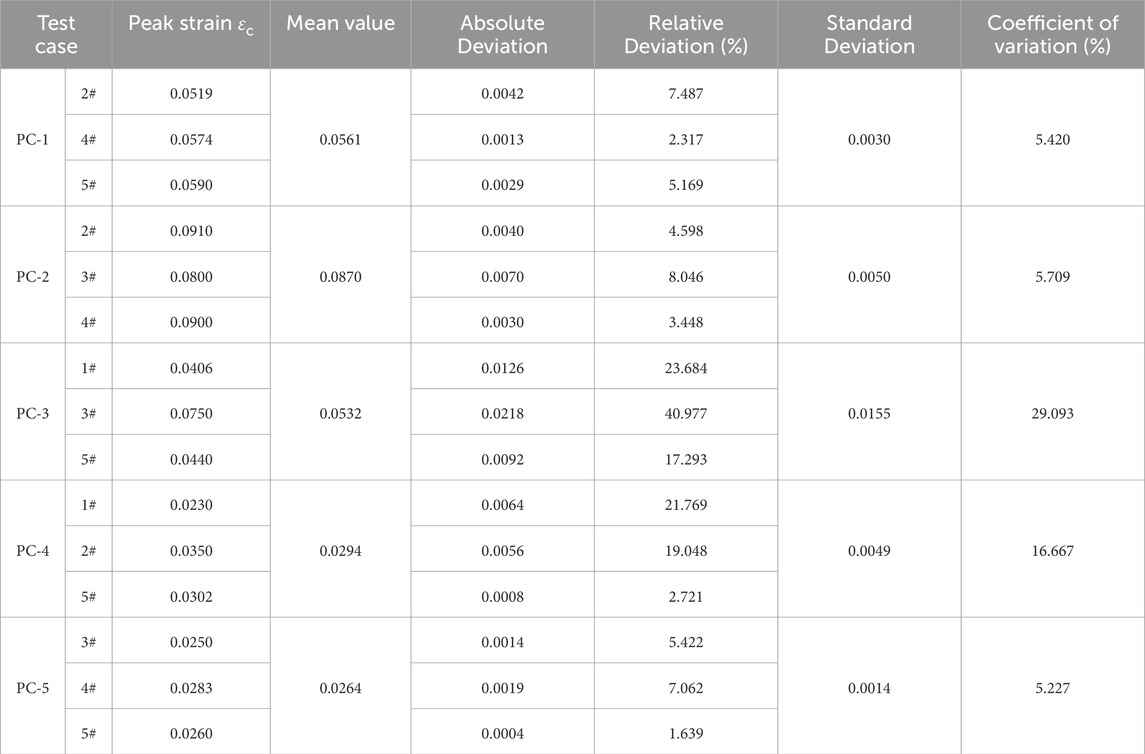Click standard deviation 0.0049
The image size is (1145, 754).
point(869,550)
